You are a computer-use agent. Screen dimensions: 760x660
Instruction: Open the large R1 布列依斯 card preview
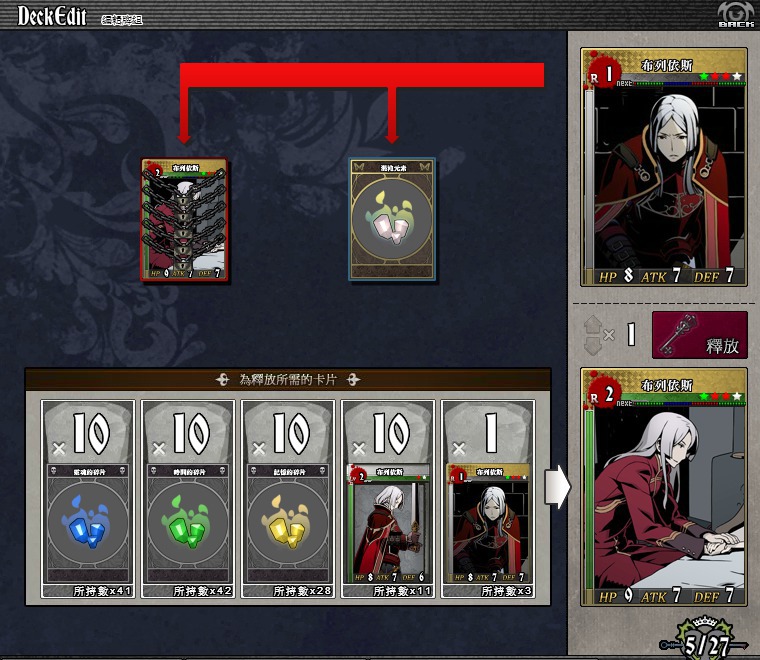[664, 167]
